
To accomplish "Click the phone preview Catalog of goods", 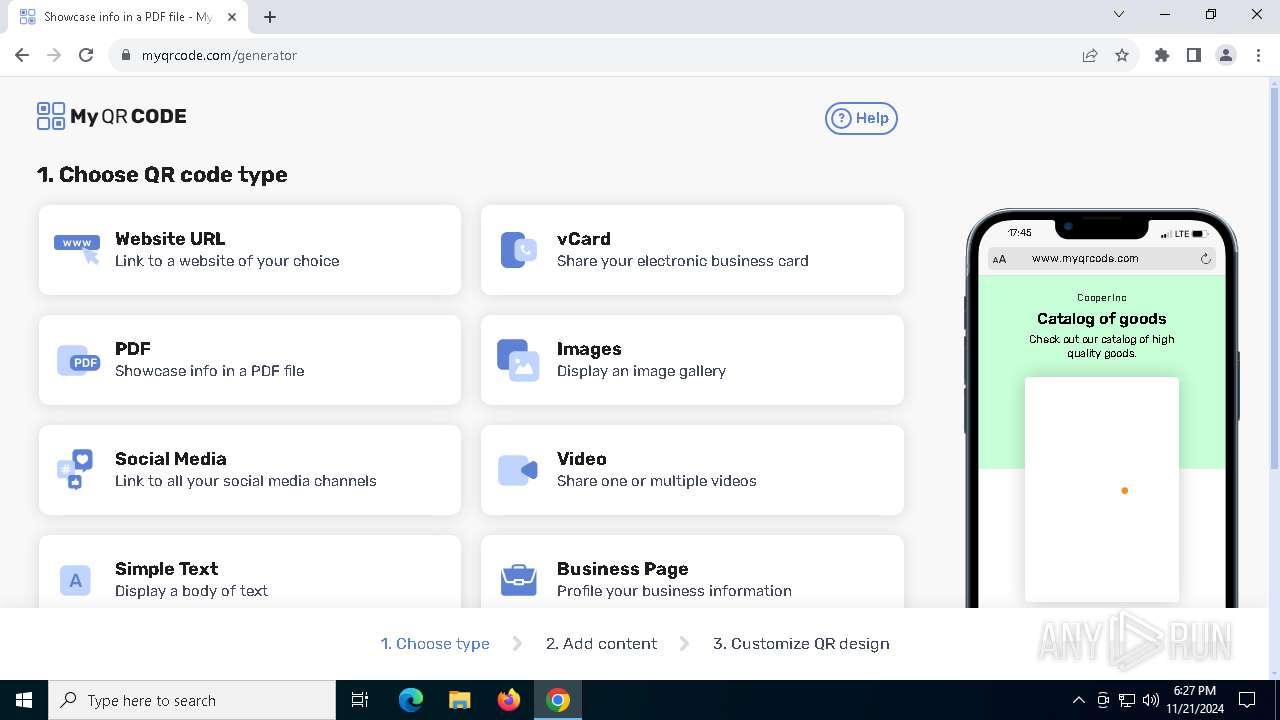I will tap(1101, 319).
